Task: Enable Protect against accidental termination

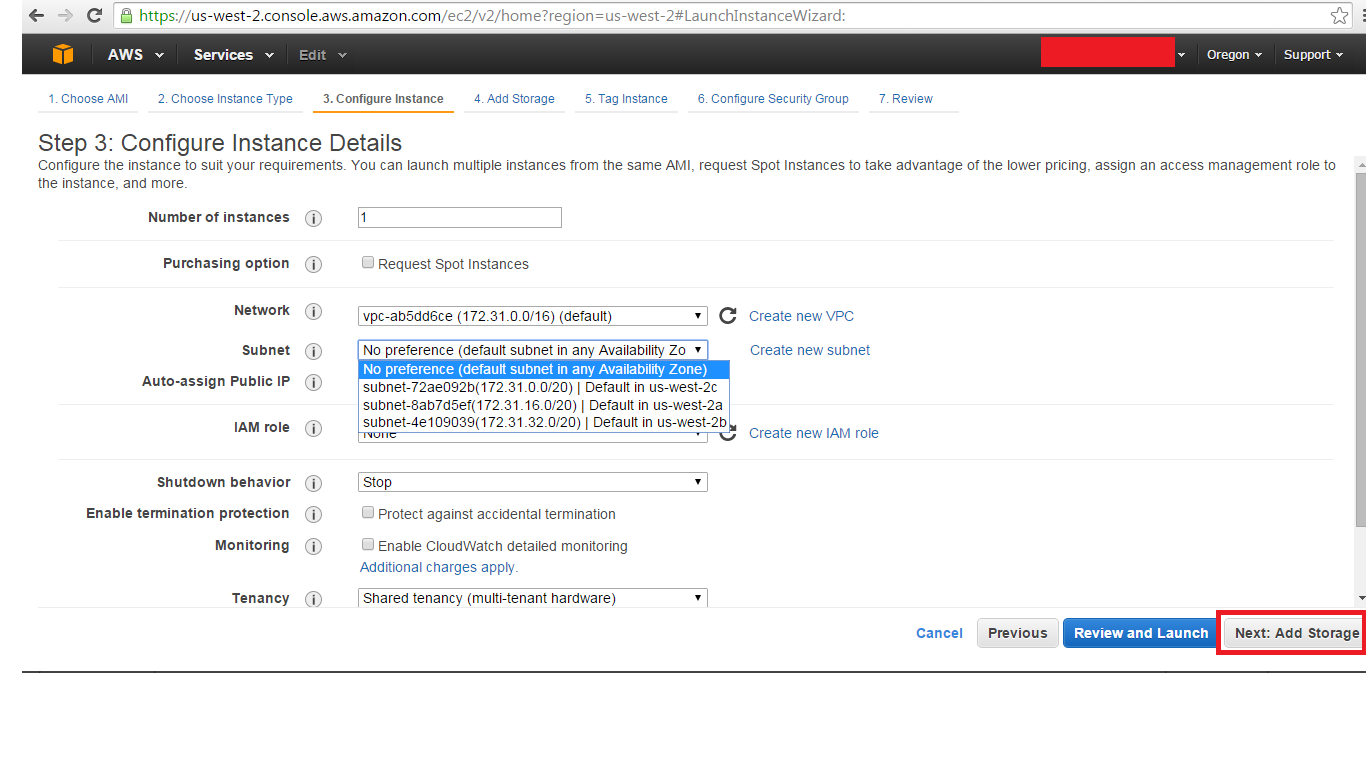Action: coord(368,513)
